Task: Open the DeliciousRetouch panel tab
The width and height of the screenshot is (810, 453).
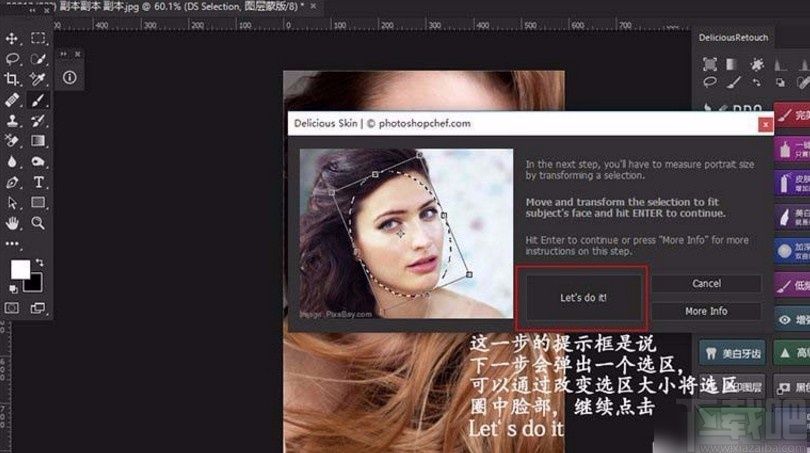Action: pos(733,38)
